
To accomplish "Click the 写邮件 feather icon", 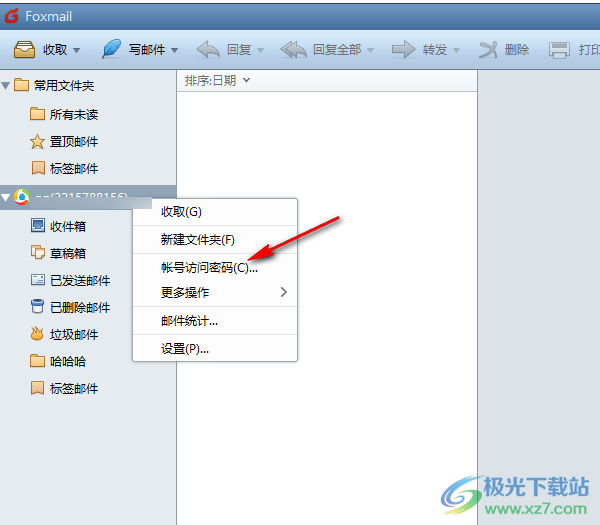I will [111, 49].
